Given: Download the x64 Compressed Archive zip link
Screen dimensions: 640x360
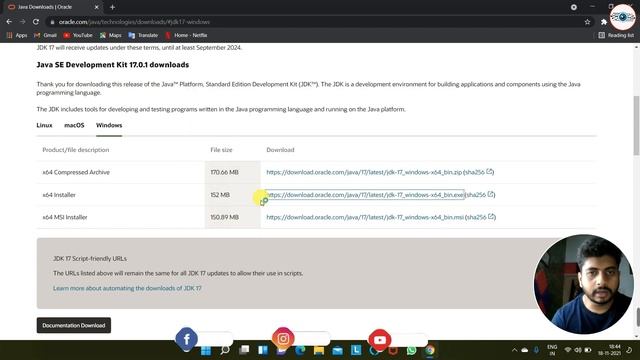Looking at the screenshot, I should (364, 172).
